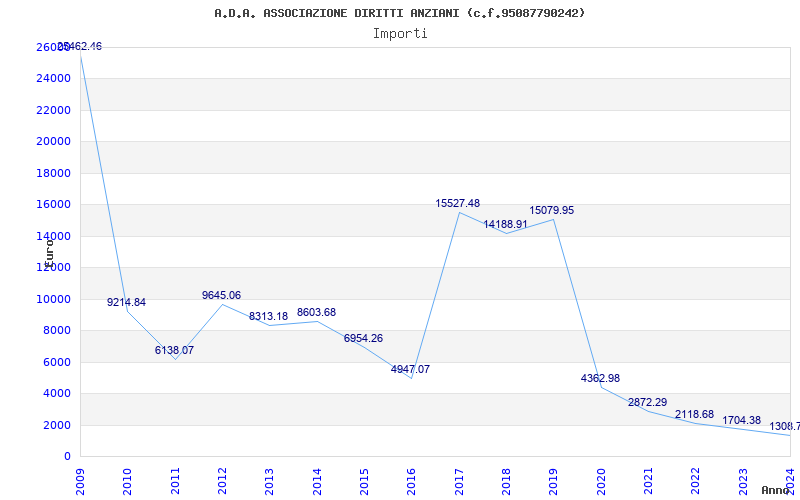Viewport: 800px width, 500px height.
Task: Click the 24000 y-axis value
Action: pos(53,79)
